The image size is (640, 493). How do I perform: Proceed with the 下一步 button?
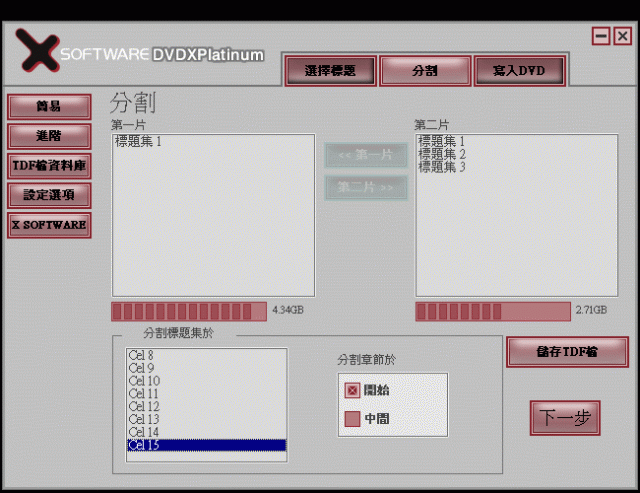[x=565, y=418]
